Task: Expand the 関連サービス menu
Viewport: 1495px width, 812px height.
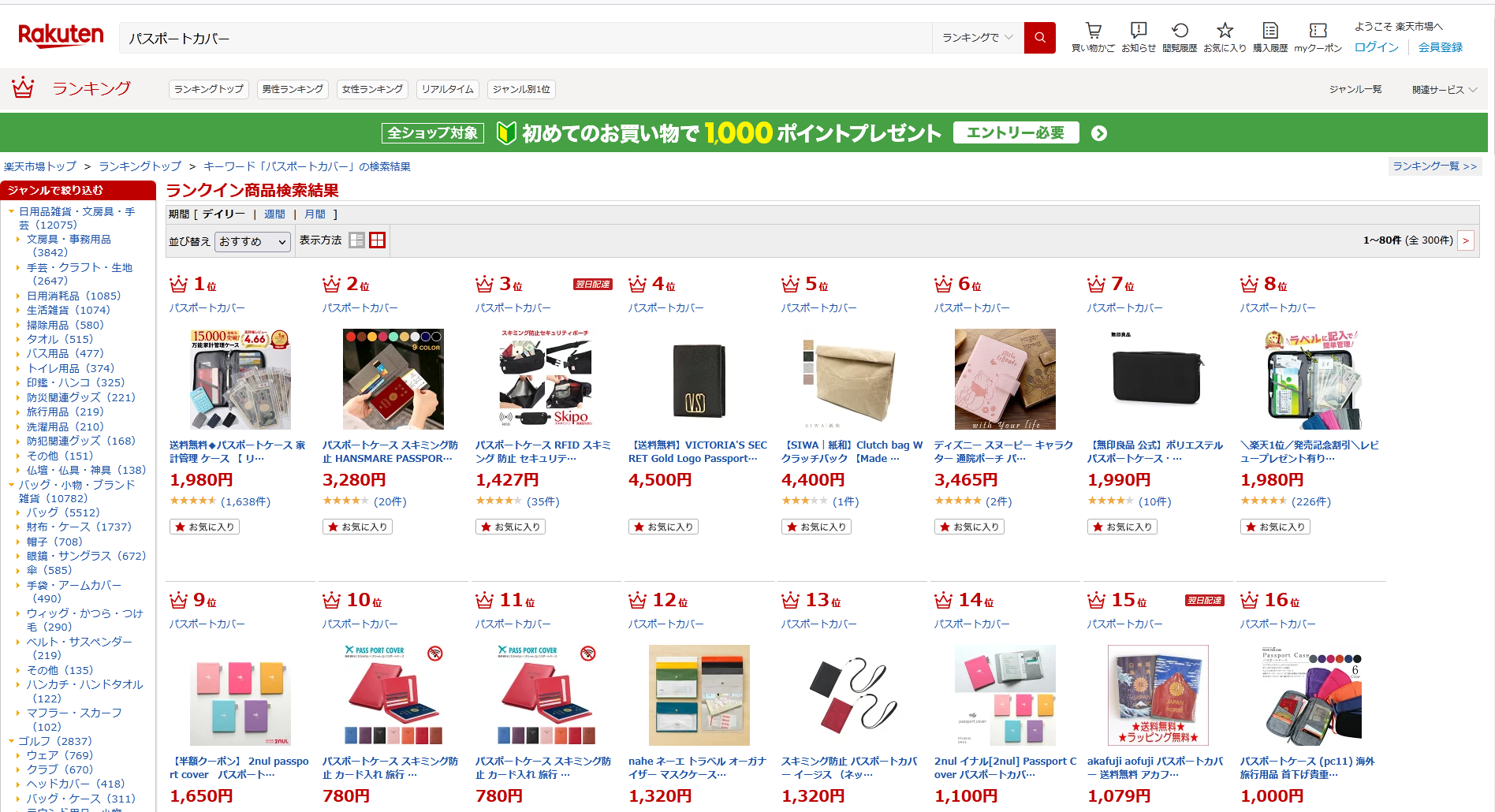Action: (x=1444, y=90)
